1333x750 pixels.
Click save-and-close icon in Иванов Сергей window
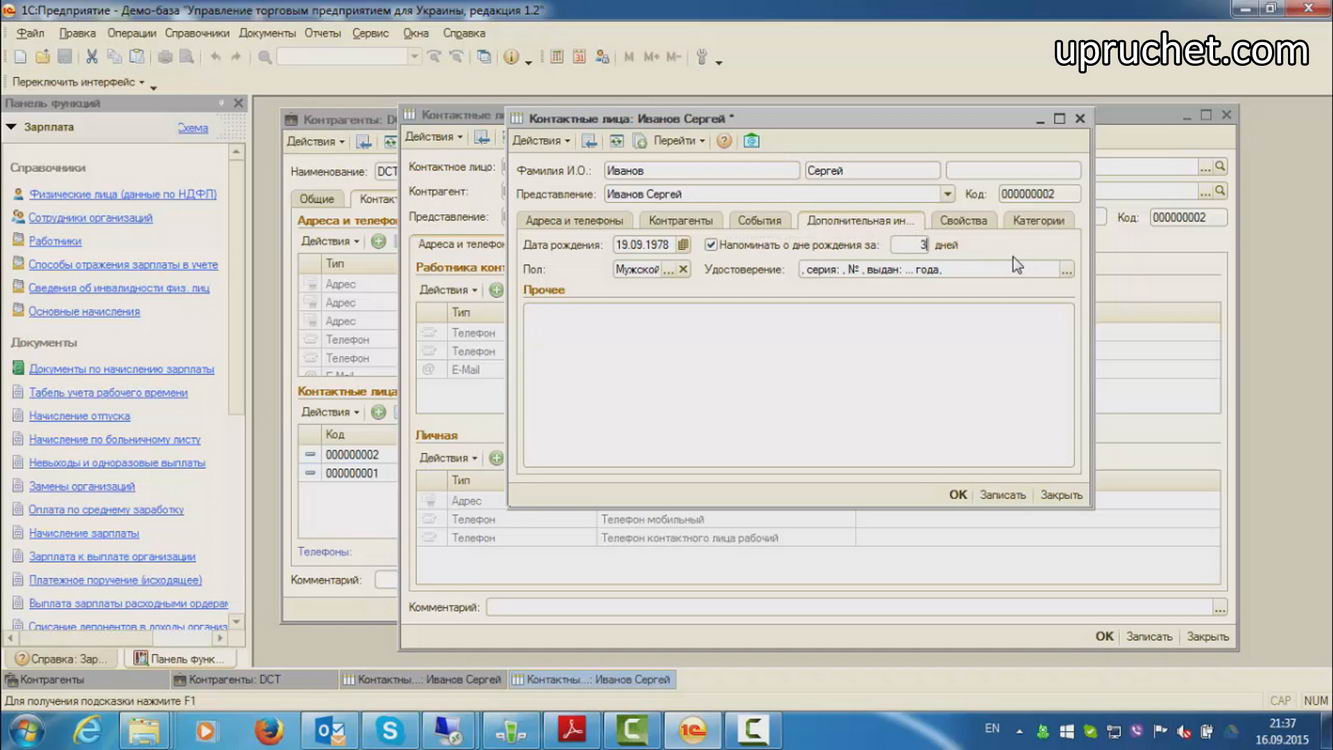tap(590, 141)
